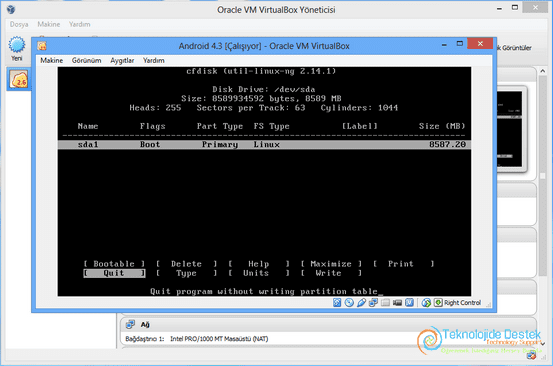Close the Android 4.3 VM window
The height and width of the screenshot is (366, 553).
tap(480, 43)
